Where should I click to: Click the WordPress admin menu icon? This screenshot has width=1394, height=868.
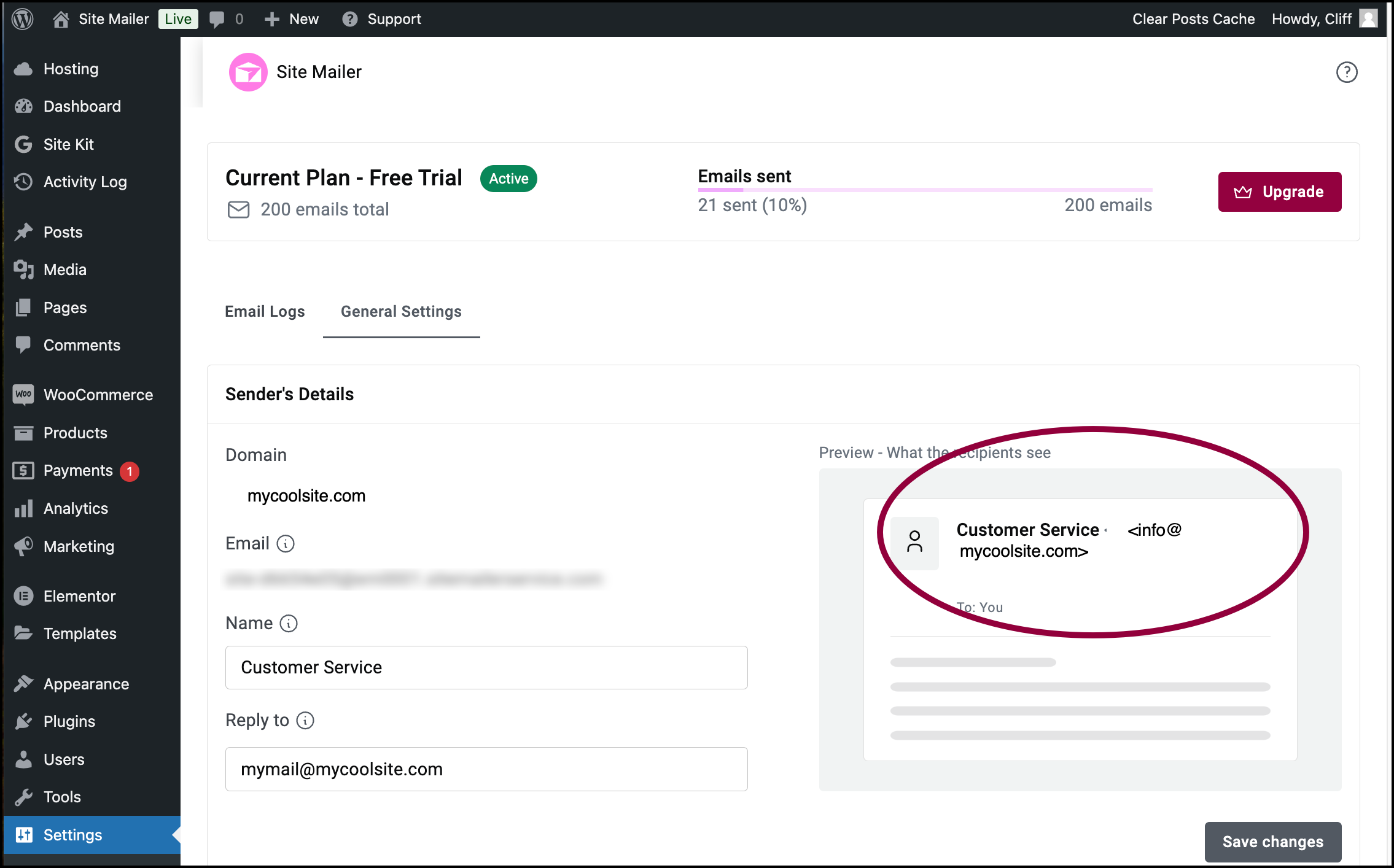20,18
